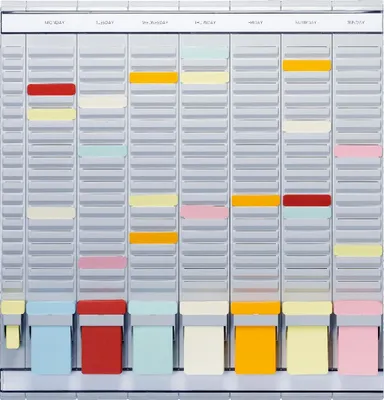Click the small yellow card in narrow column
The image size is (384, 400).
coord(13,337)
